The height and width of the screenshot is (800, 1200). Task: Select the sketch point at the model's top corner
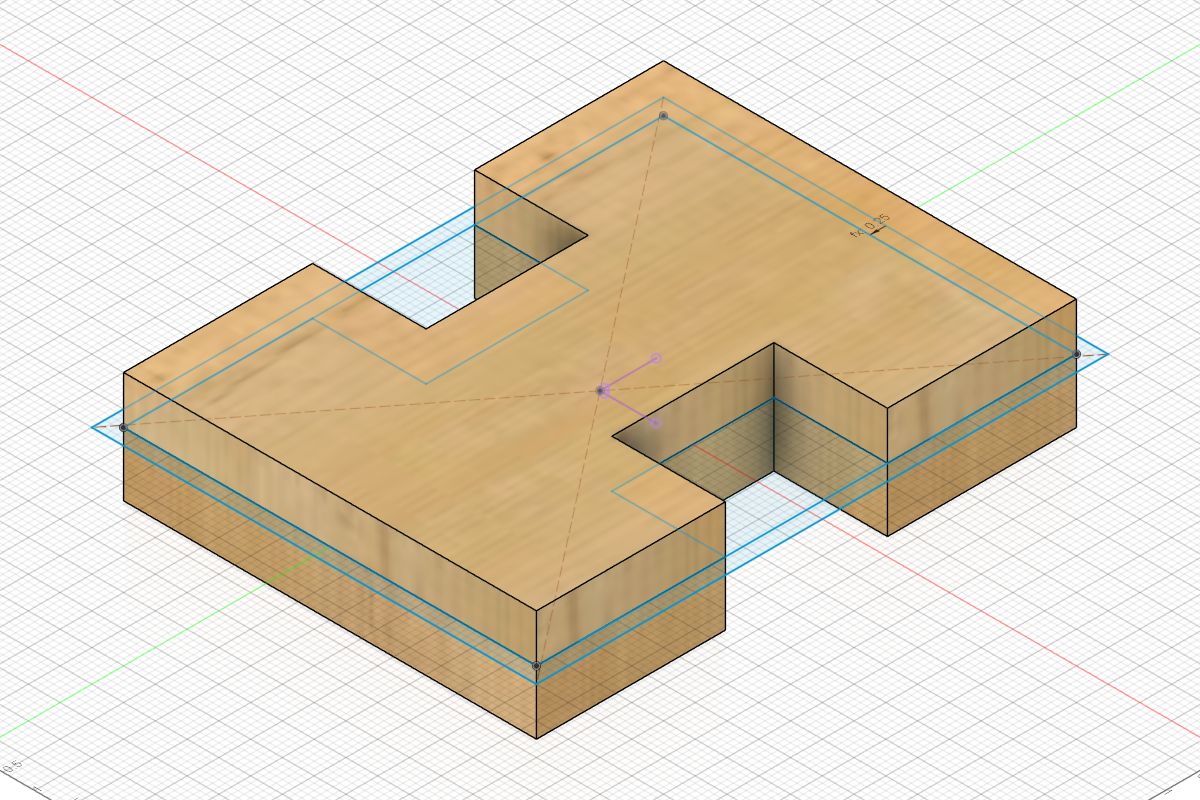coord(663,116)
